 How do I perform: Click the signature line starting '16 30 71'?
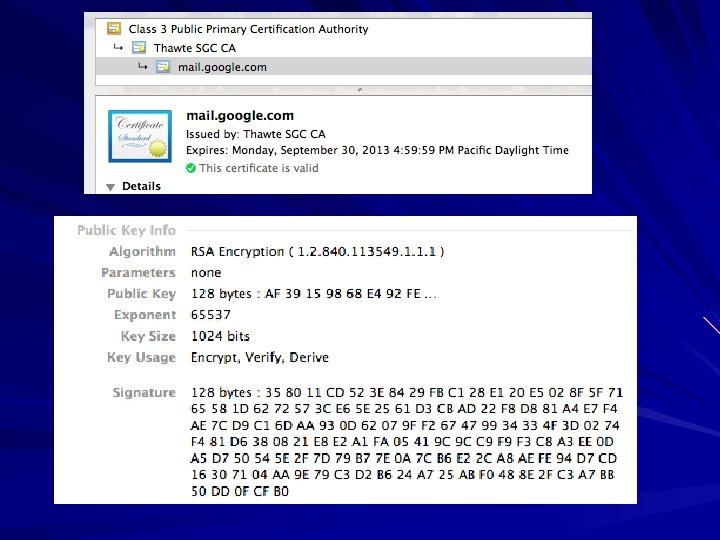(403, 475)
